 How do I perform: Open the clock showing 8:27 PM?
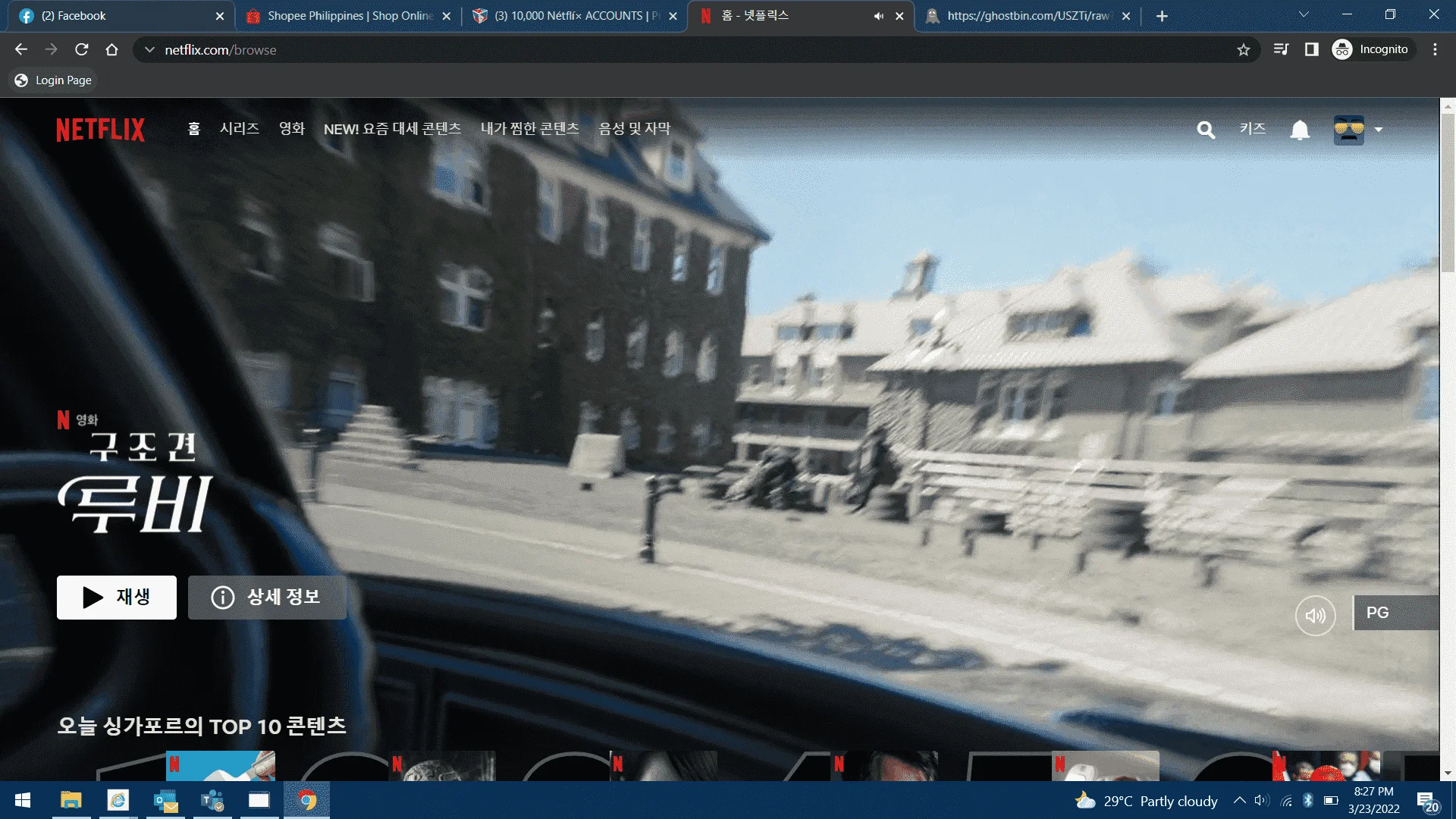pos(1373,801)
